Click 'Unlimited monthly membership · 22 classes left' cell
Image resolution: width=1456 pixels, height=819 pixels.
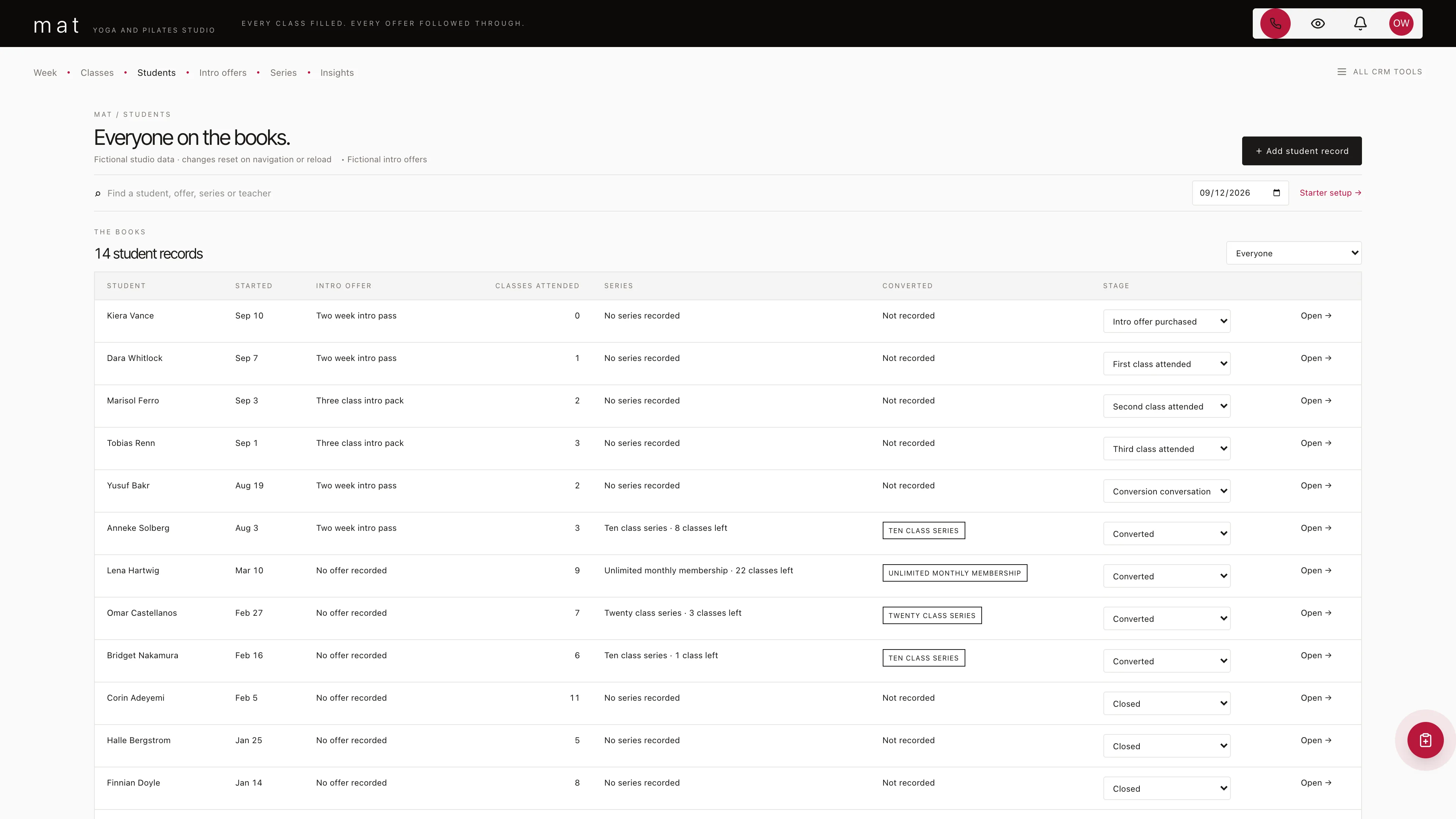[x=698, y=570]
